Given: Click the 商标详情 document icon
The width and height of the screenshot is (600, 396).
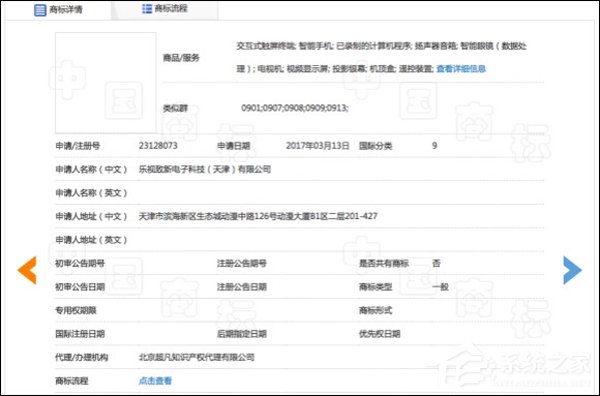Looking at the screenshot, I should 40,10.
